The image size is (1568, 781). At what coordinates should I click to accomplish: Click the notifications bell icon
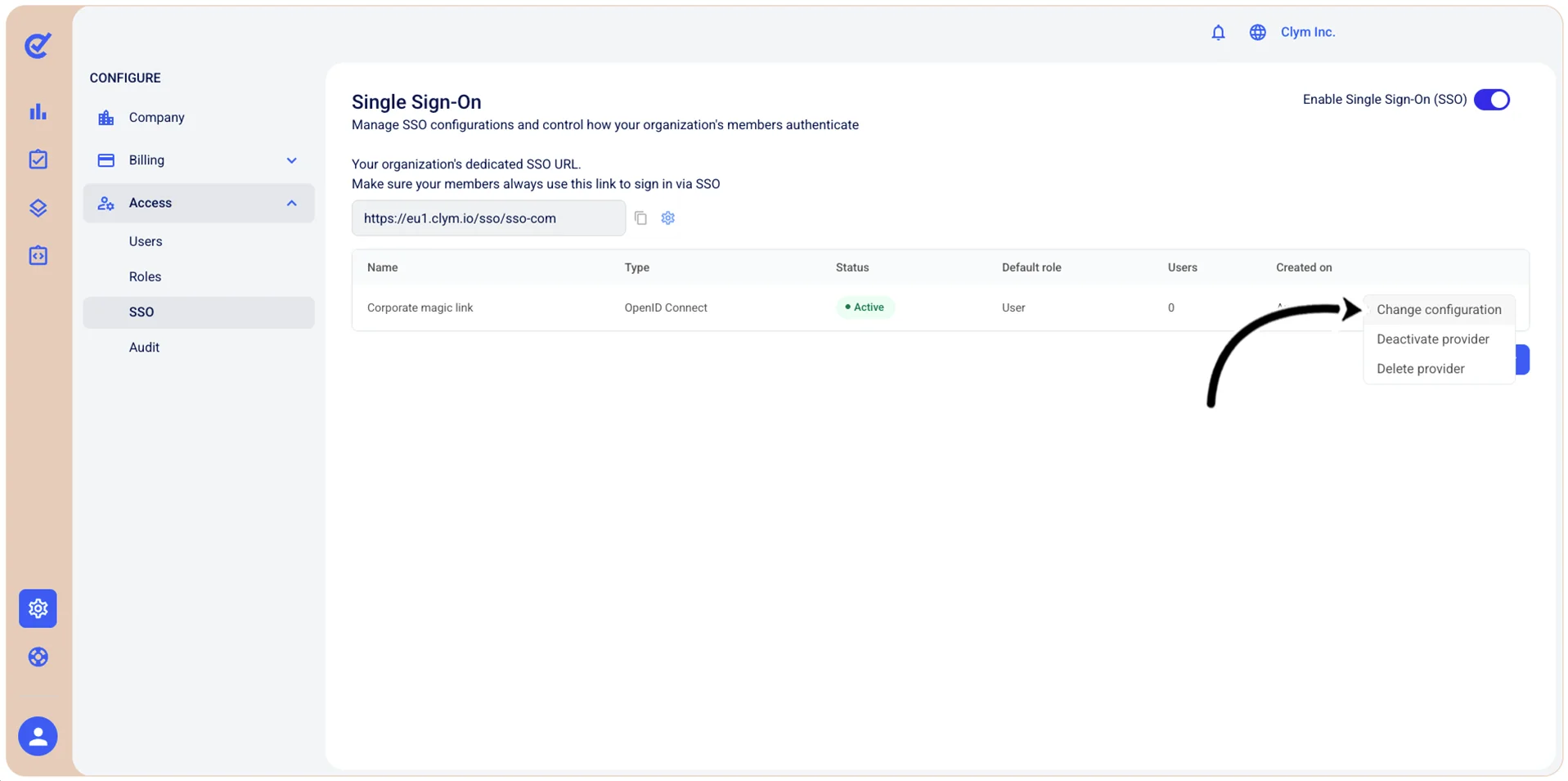pos(1218,32)
